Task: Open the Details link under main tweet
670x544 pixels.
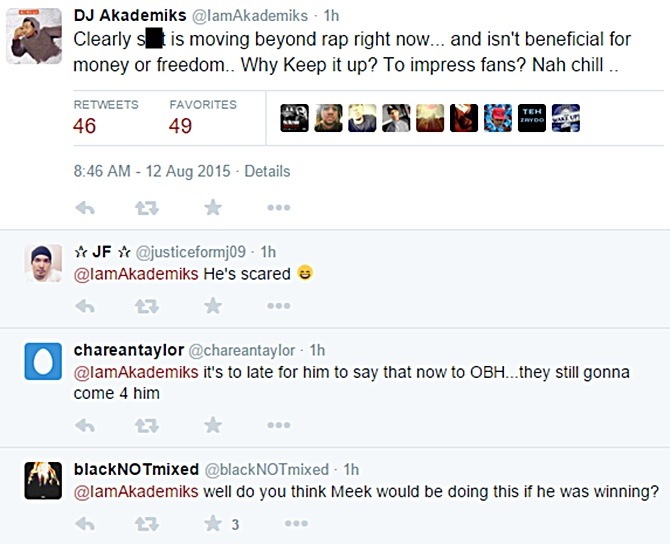Action: point(267,171)
